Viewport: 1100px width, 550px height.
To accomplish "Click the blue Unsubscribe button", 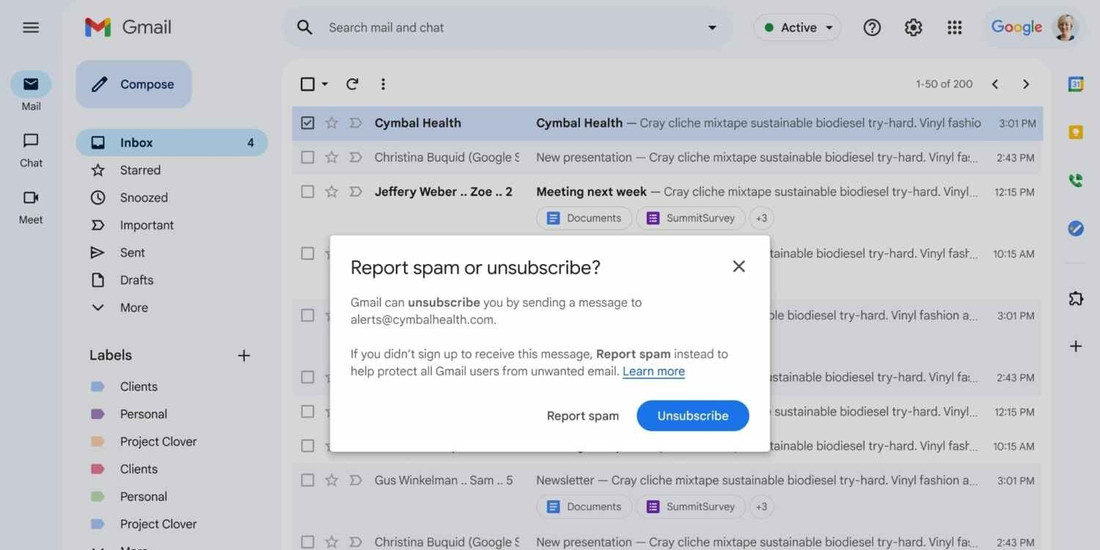I will point(692,416).
